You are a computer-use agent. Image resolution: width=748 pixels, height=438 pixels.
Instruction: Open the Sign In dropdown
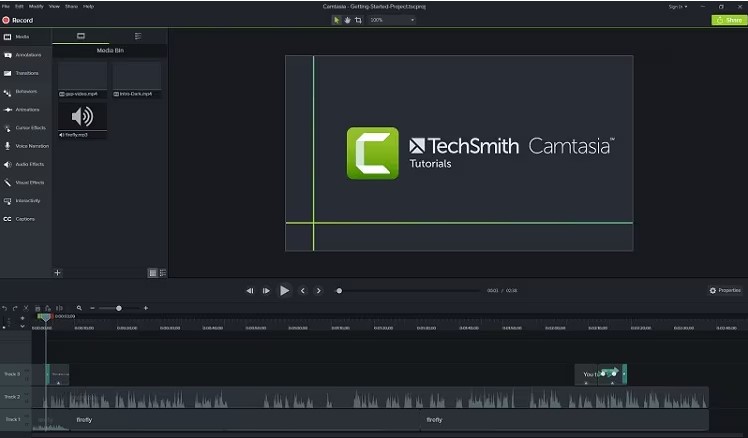point(677,7)
